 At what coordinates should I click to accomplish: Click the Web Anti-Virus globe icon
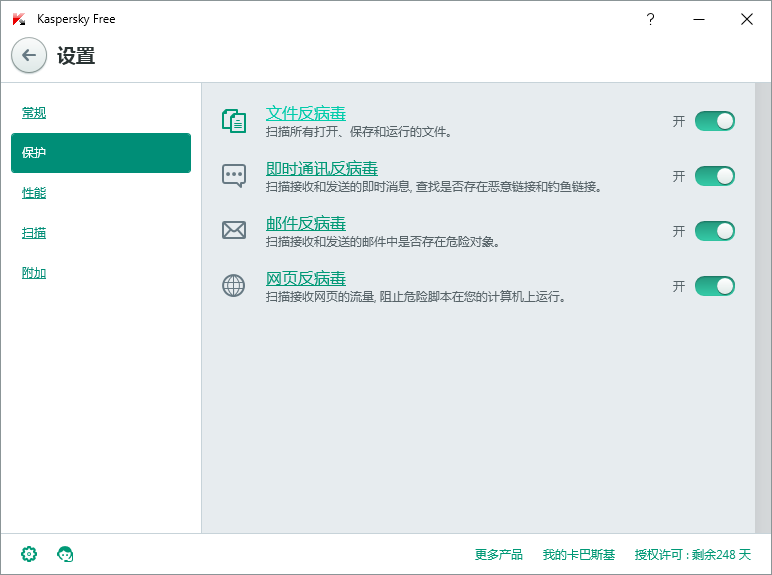click(x=233, y=286)
